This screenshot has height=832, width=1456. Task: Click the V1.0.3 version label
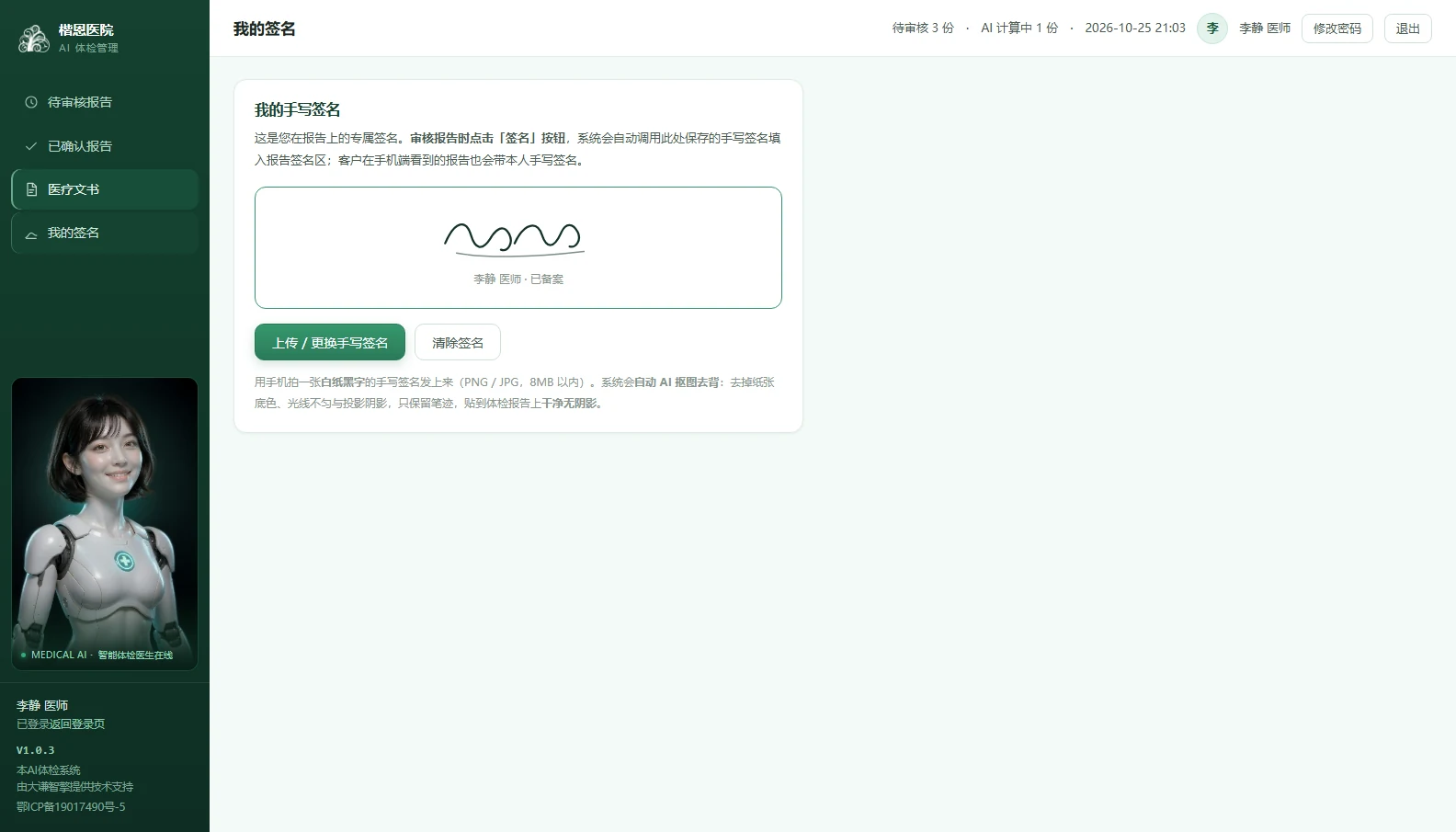[x=36, y=750]
